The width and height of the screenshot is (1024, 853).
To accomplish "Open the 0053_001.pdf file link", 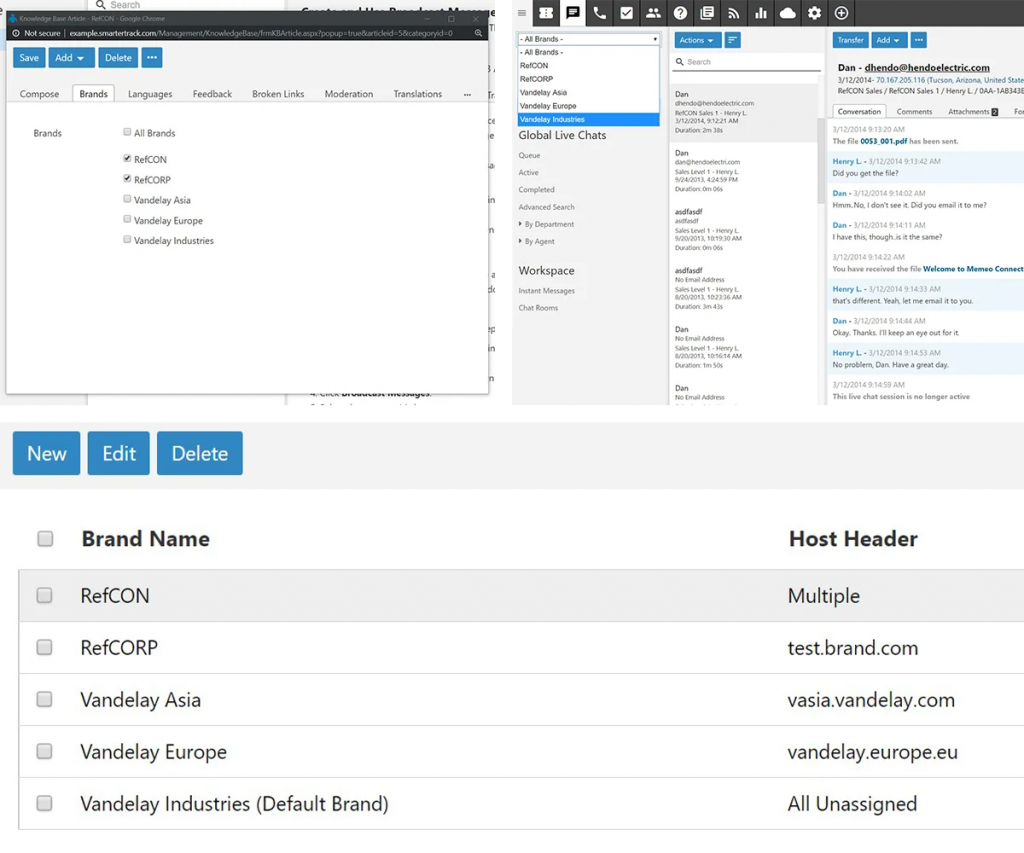I will (x=884, y=141).
